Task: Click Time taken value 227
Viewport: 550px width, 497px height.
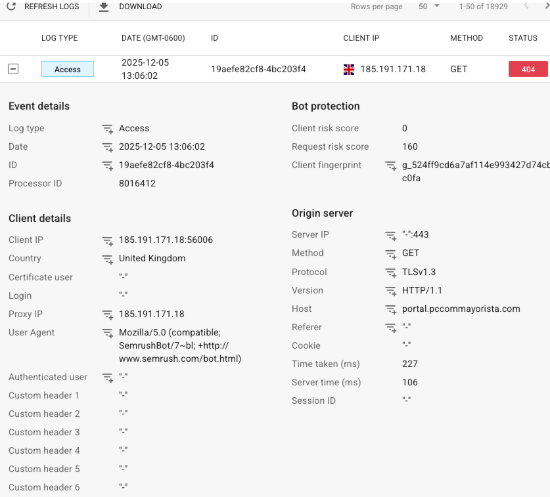Action: (410, 364)
